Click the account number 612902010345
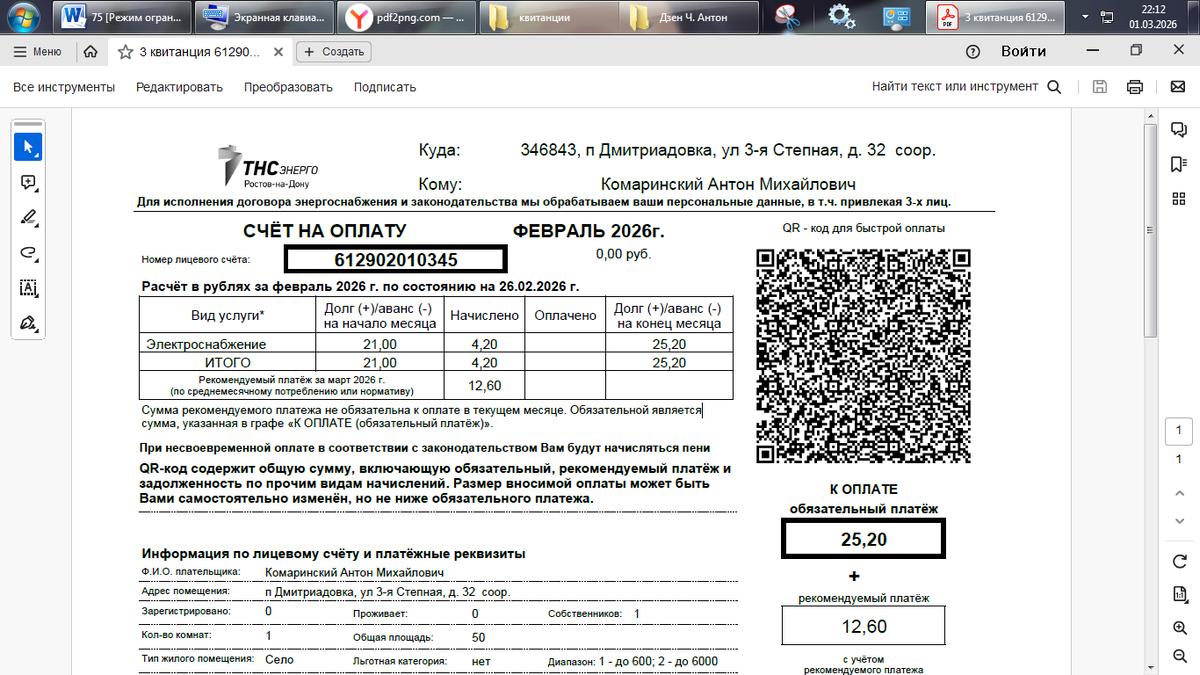Screen dimensions: 1200x675 (x=396, y=260)
